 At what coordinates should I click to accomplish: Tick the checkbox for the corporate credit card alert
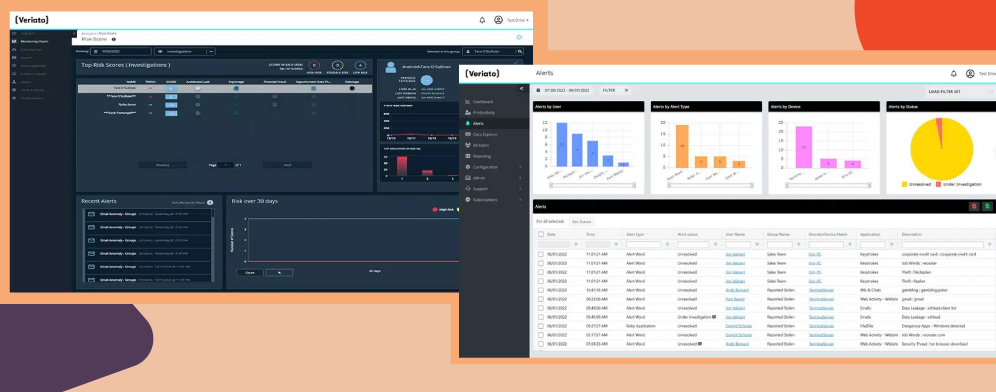(x=541, y=254)
